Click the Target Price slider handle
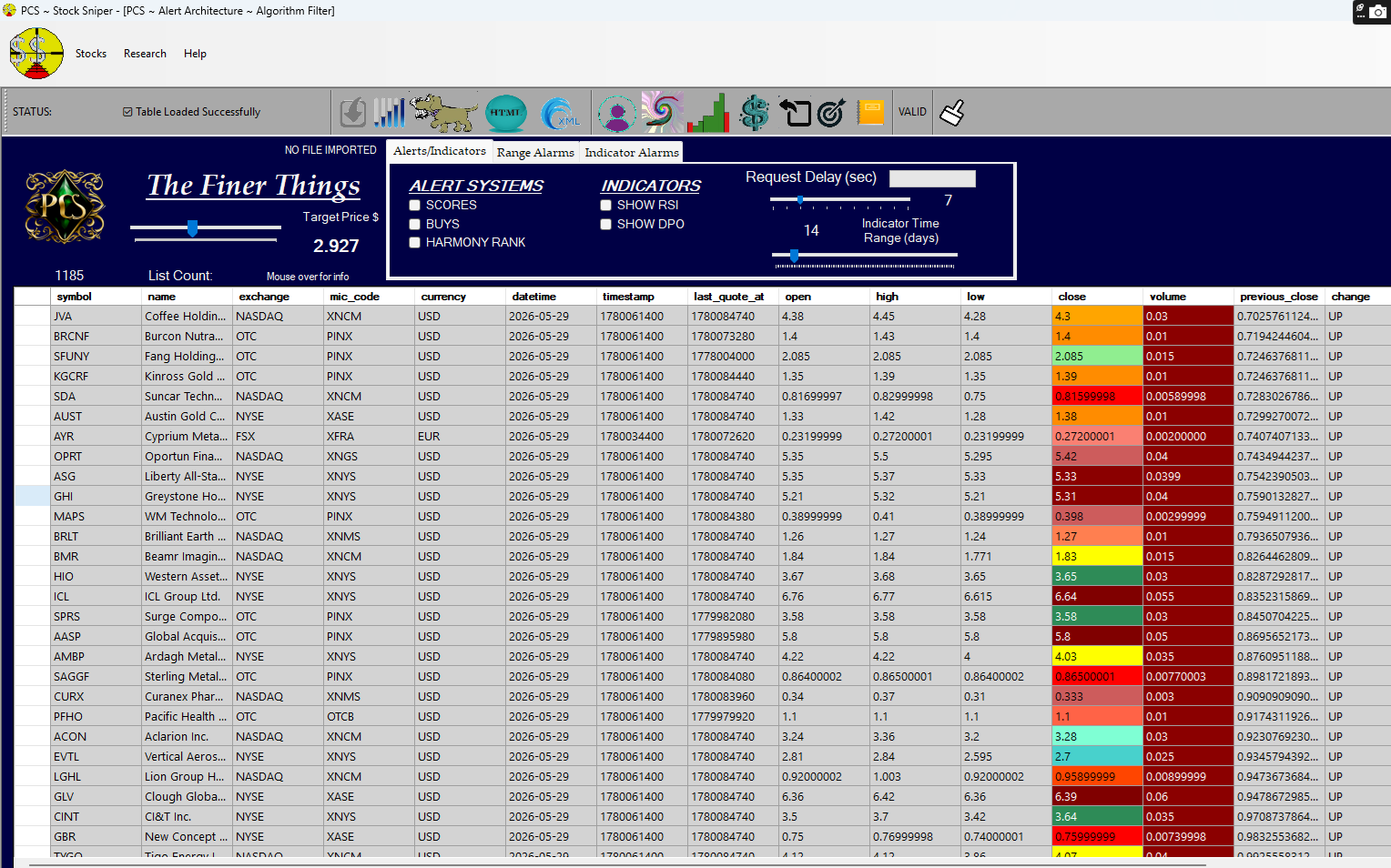The image size is (1391, 868). pos(192,228)
